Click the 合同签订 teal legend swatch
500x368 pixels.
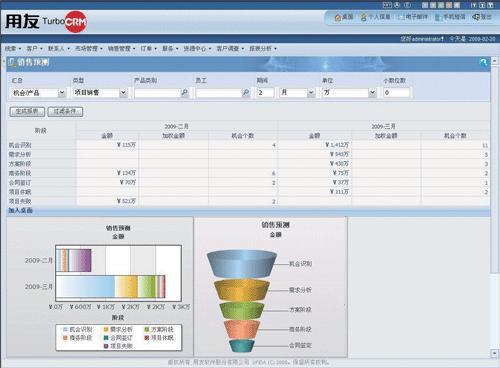106,338
